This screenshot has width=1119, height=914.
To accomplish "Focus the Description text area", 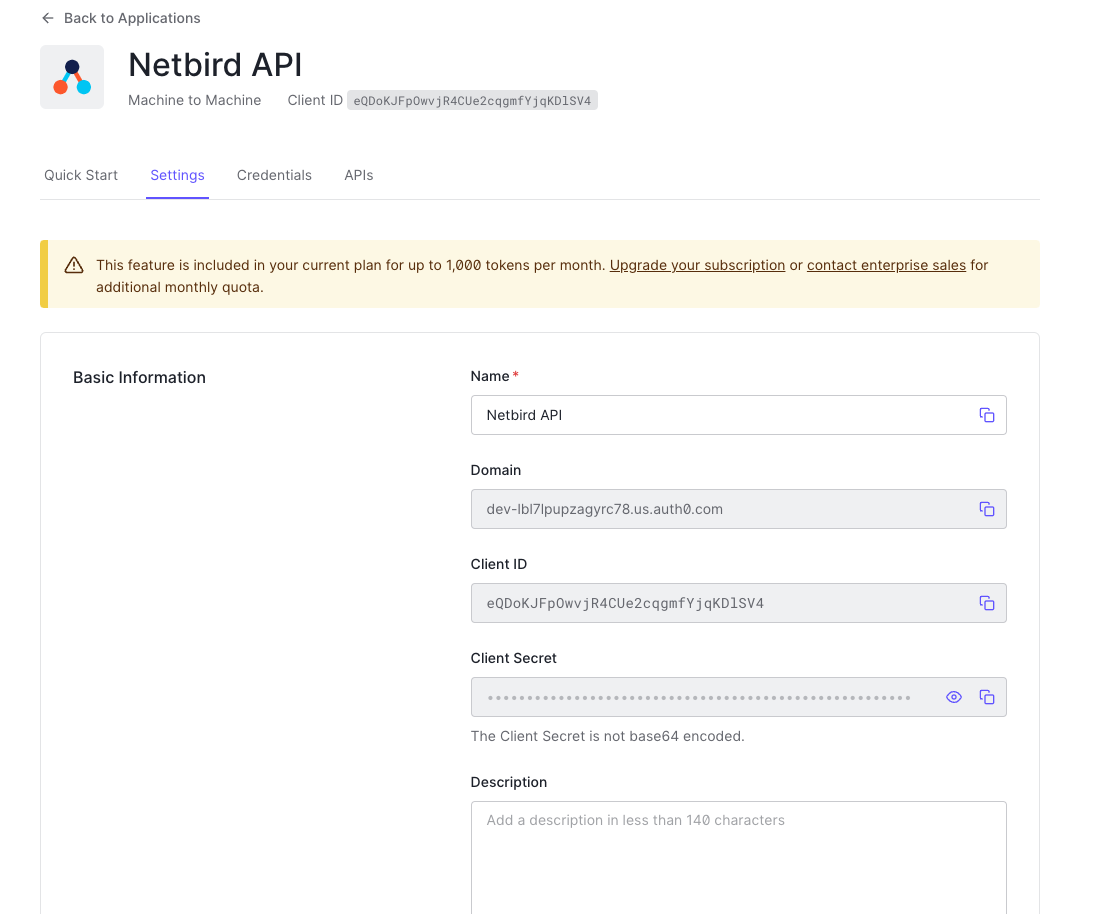I will 738,855.
